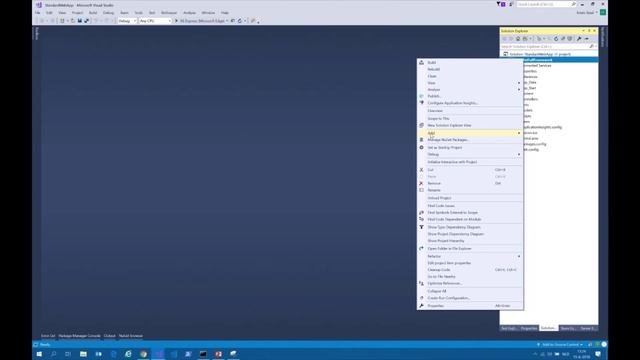
Task: Open the Debug configuration dropdown in toolbar
Action: tap(127, 21)
